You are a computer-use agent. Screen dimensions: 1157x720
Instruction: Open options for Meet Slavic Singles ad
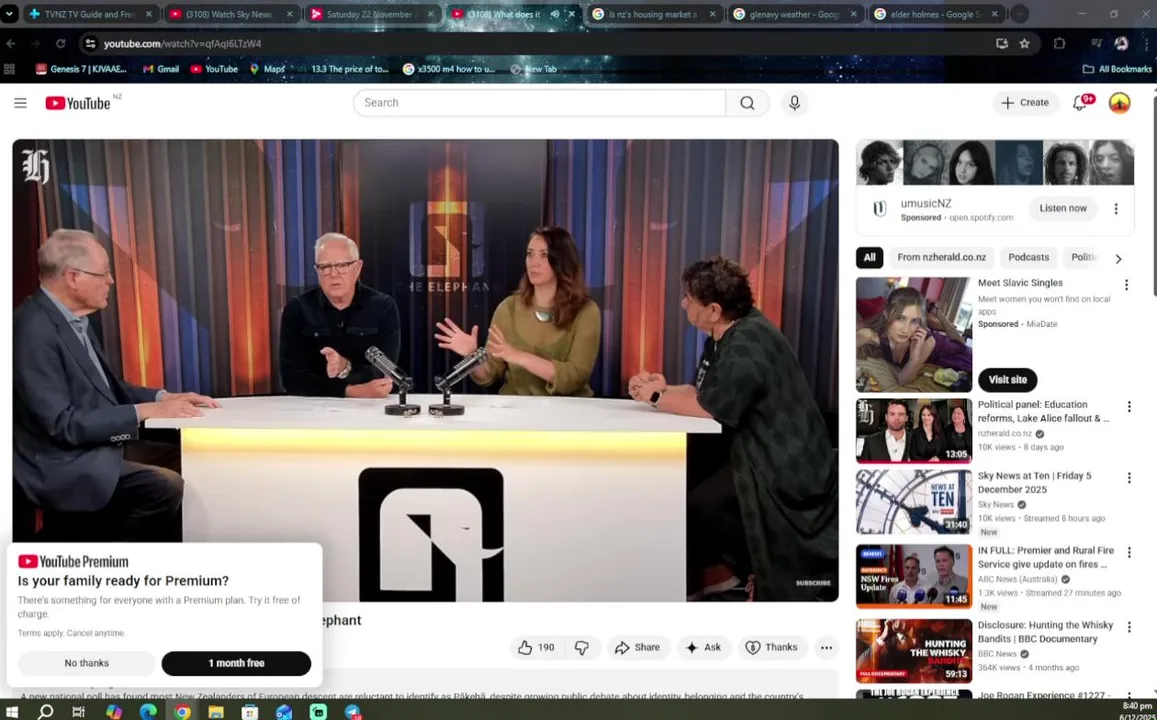(1126, 285)
